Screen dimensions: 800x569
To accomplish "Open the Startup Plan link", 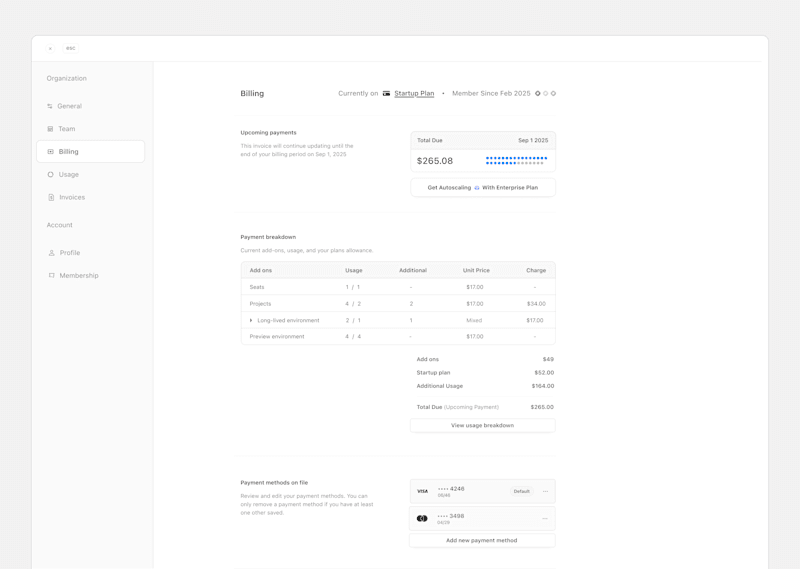I will click(x=414, y=93).
